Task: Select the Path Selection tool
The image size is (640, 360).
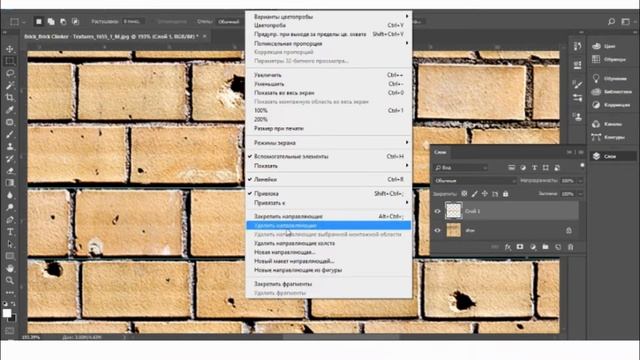Action: 10,244
